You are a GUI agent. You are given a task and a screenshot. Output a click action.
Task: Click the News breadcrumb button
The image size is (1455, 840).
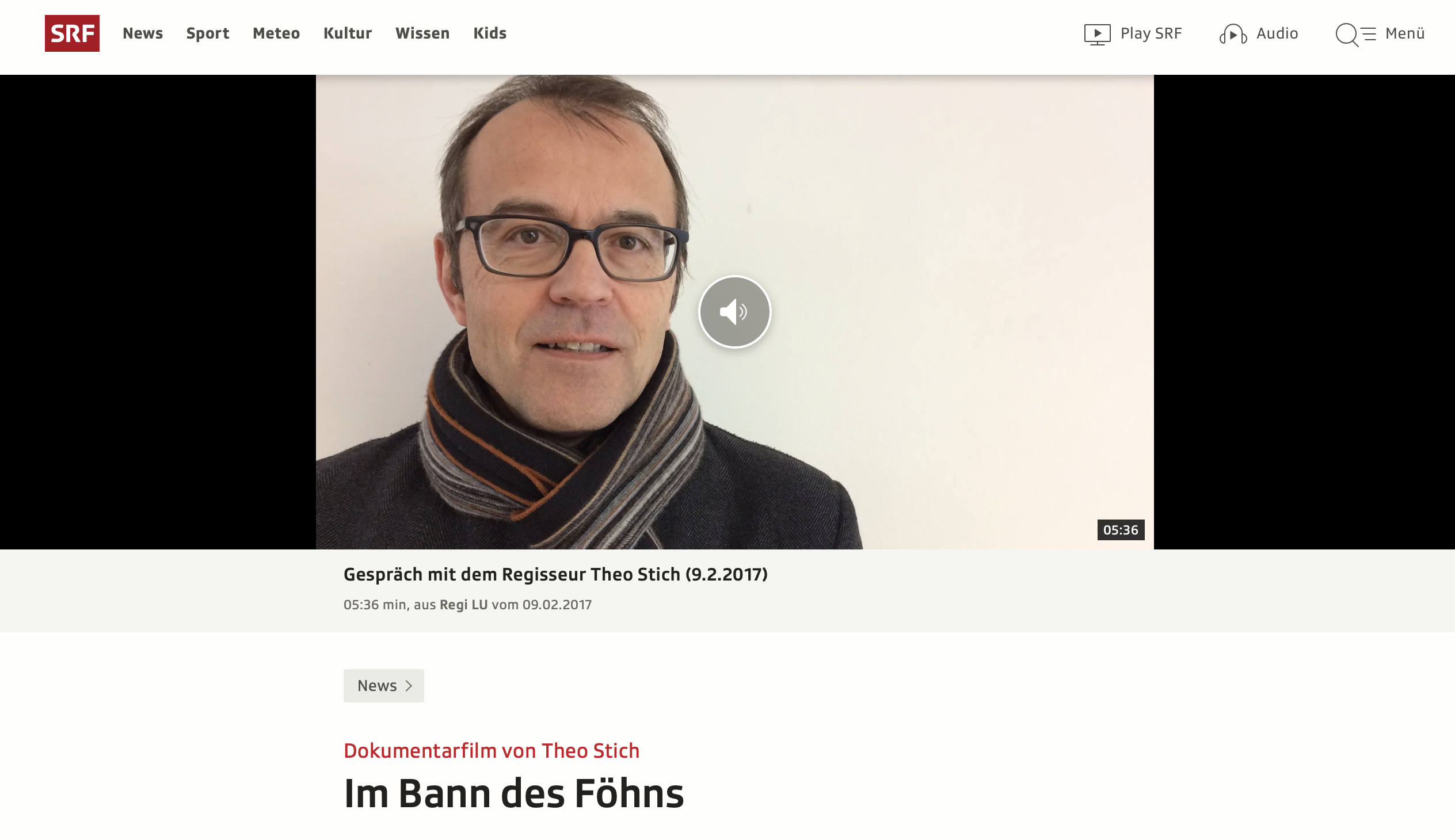click(x=384, y=685)
